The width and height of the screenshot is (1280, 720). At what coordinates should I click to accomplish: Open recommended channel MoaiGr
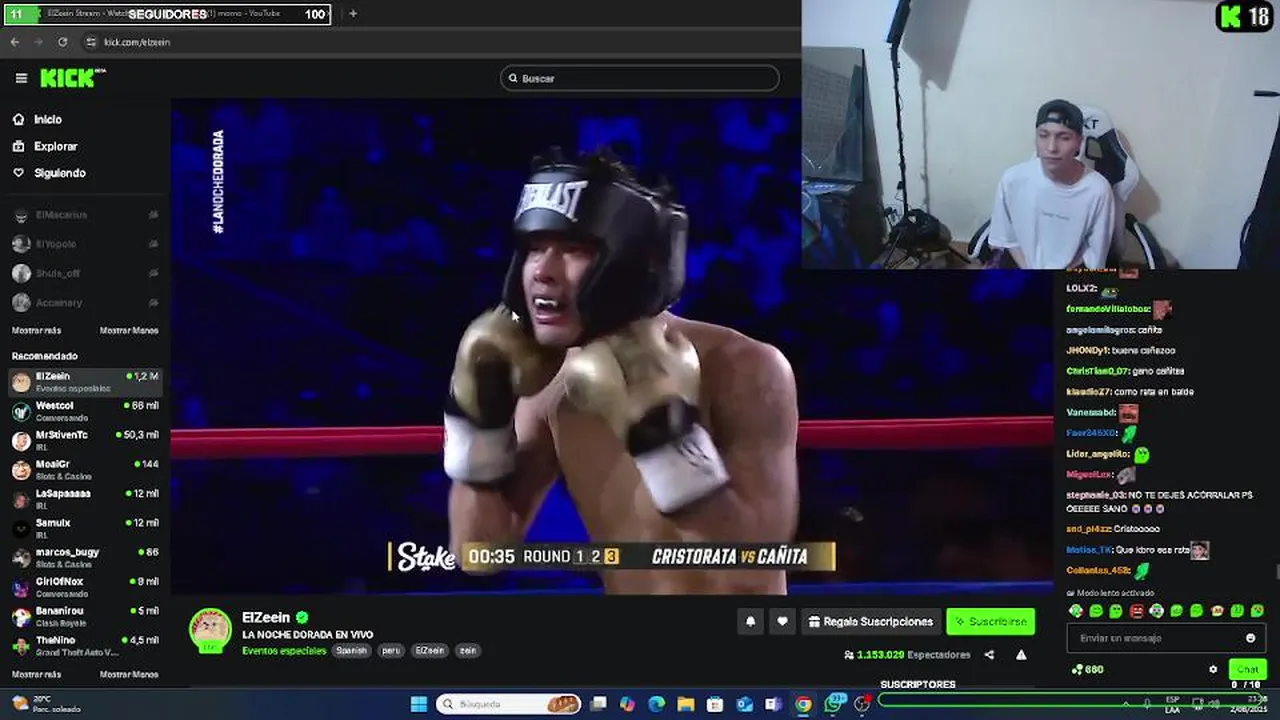pyautogui.click(x=85, y=470)
